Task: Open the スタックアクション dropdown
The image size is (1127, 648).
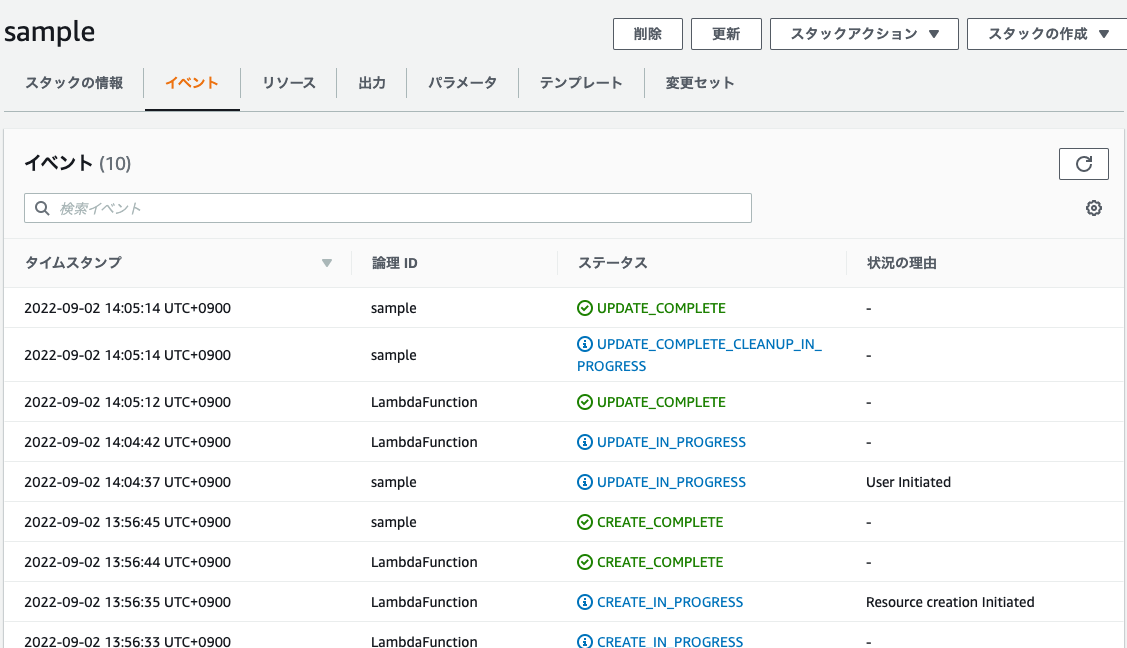Action: tap(864, 34)
